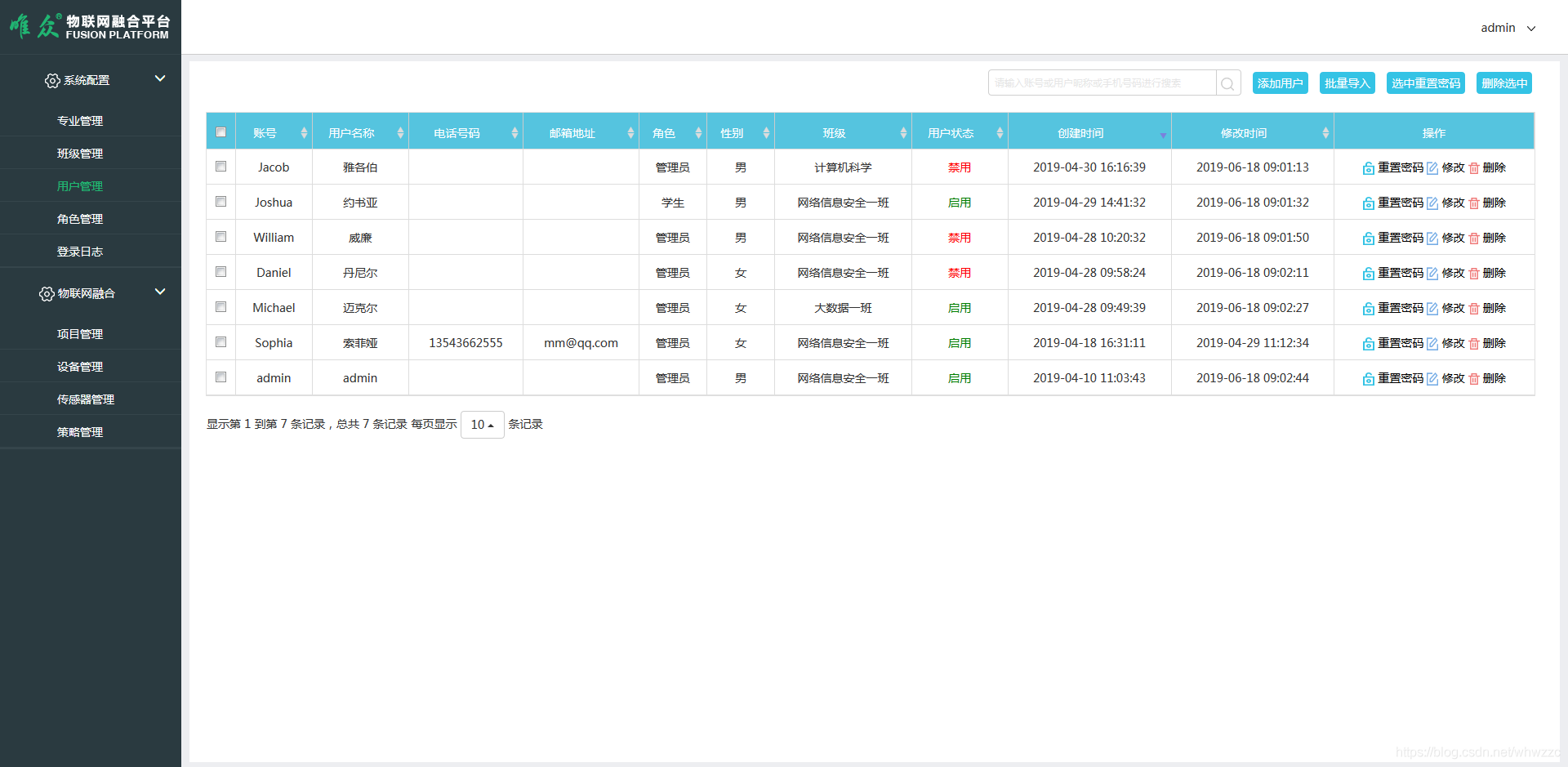Open 班级管理 in sidebar
The height and width of the screenshot is (767, 1568).
tap(80, 154)
